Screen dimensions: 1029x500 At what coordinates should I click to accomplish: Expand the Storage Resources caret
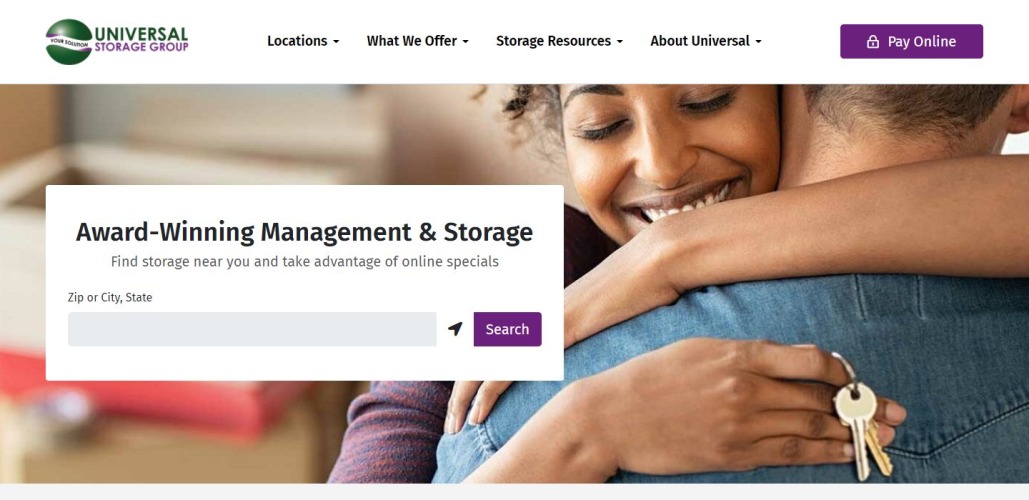point(620,42)
